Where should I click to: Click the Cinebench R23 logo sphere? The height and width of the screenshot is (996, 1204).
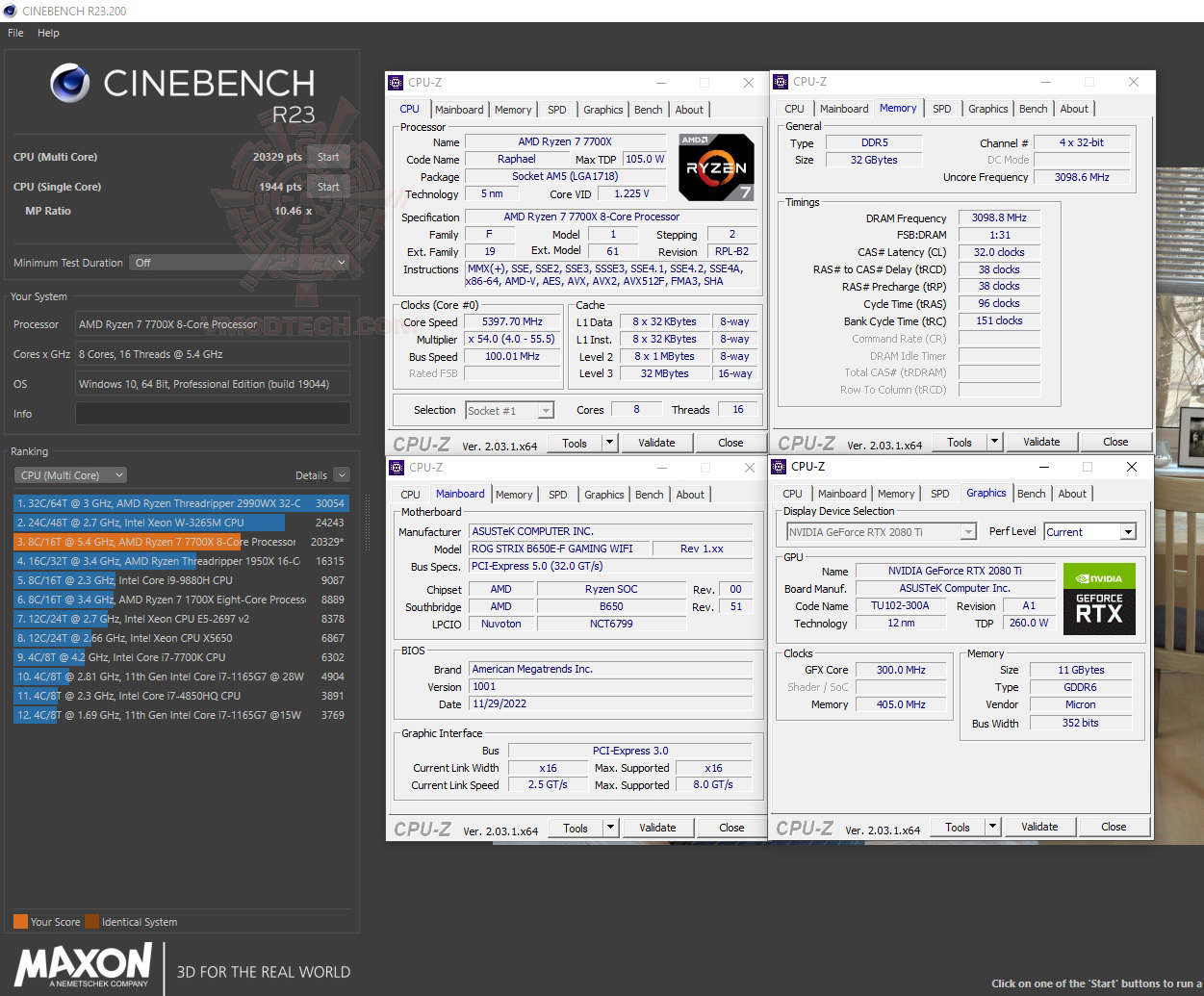tap(69, 84)
